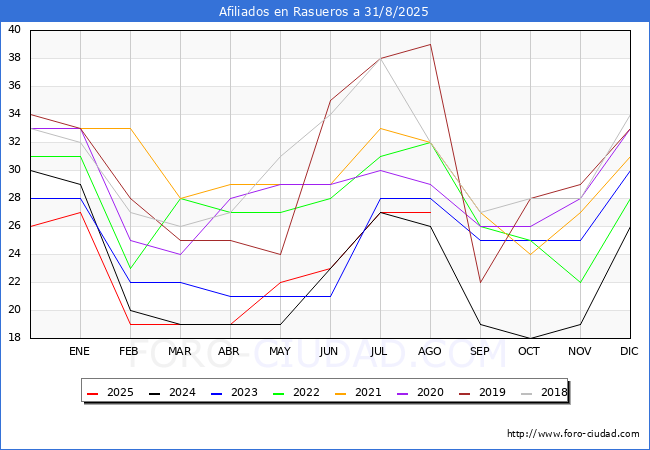This screenshot has height=450, width=650.
Task: Click the JUL month axis label
Action: [x=379, y=351]
